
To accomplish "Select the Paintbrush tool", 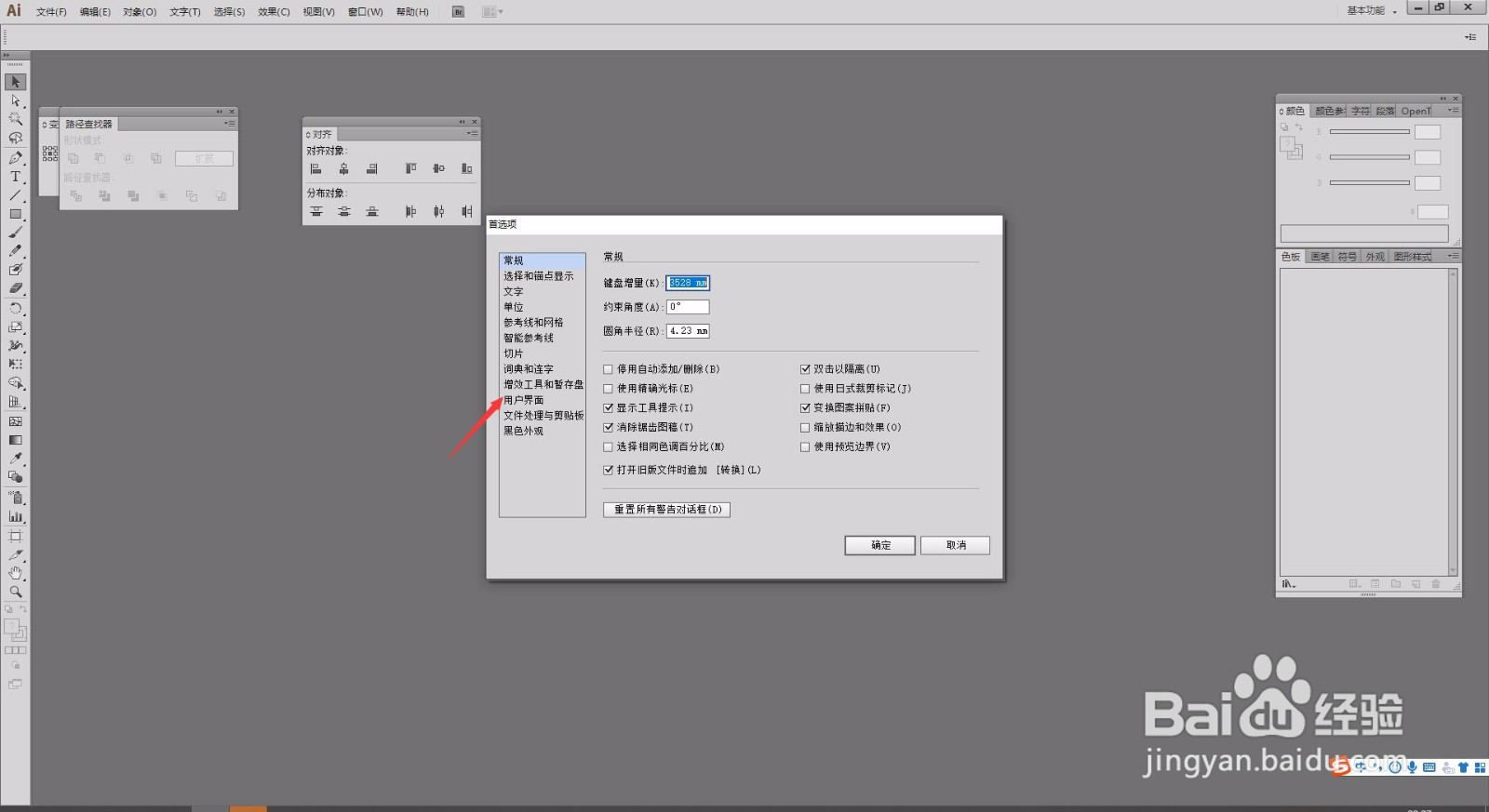I will tap(15, 233).
